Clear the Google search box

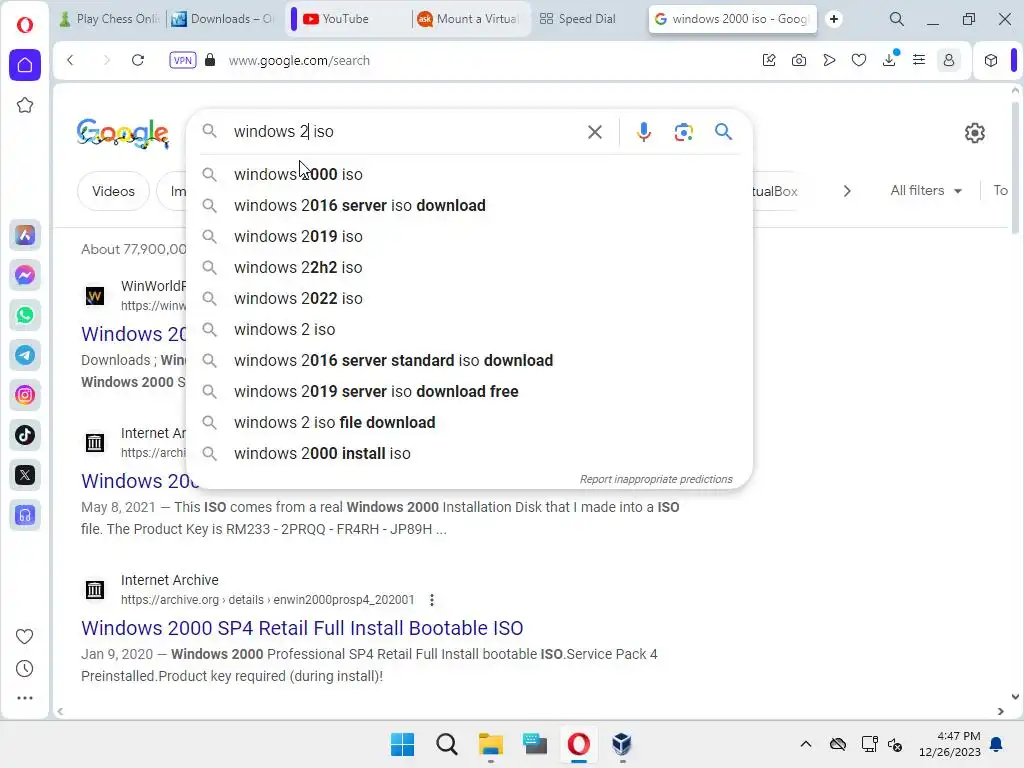595,132
